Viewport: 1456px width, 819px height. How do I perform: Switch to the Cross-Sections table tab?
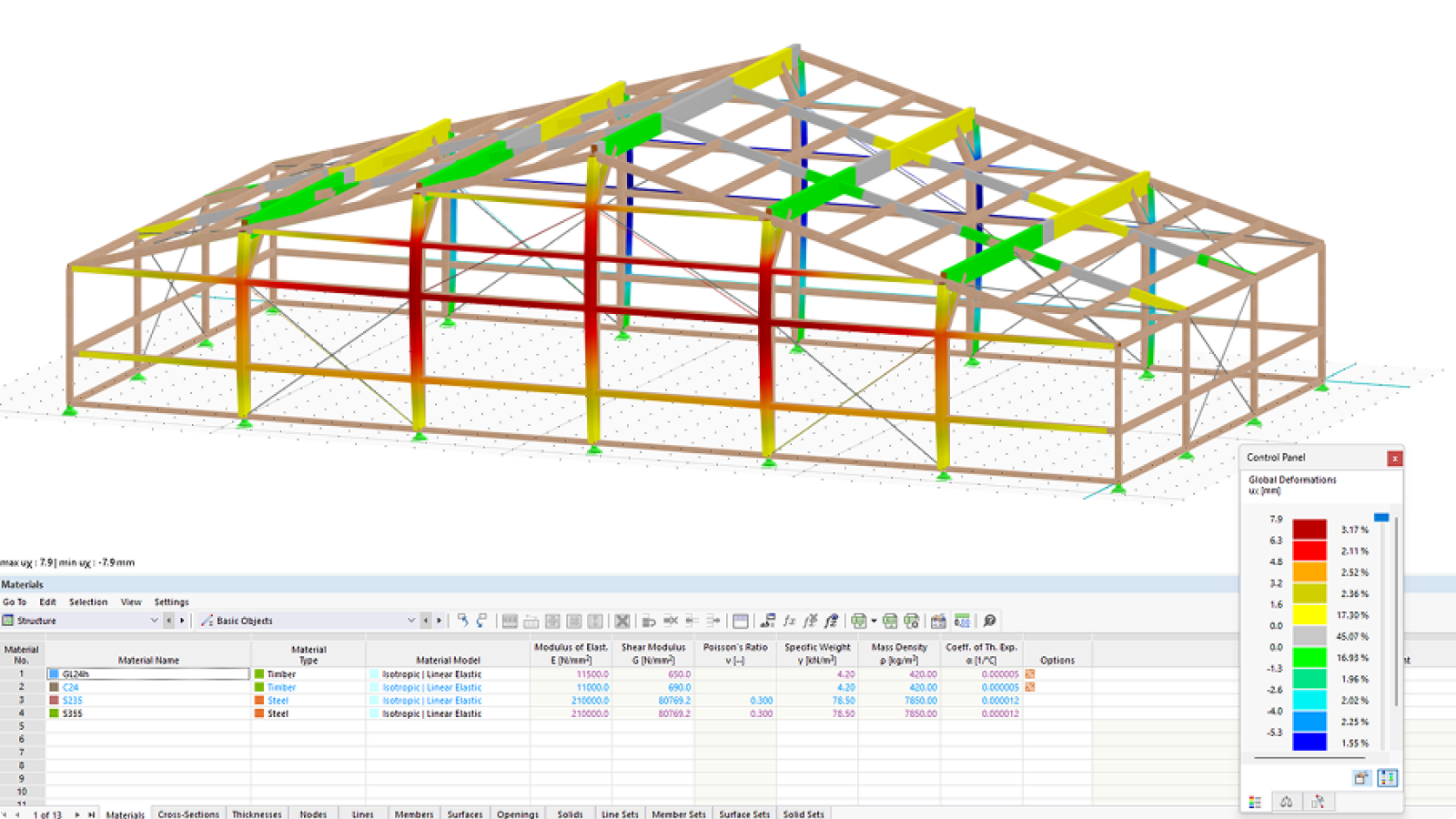point(187,814)
